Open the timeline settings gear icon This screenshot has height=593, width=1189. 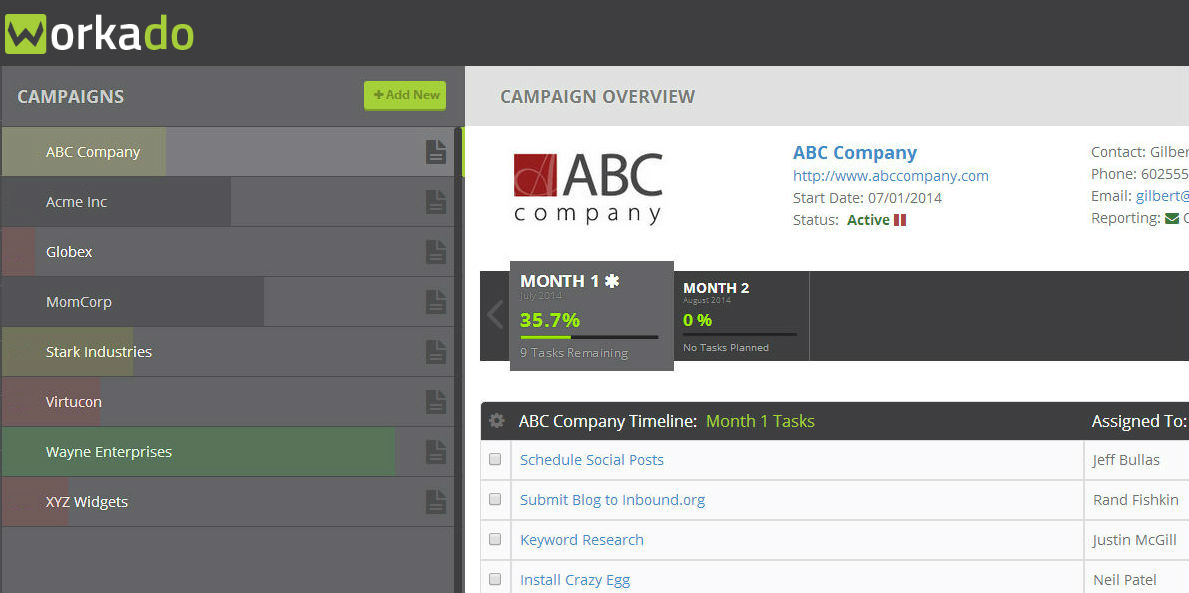(496, 421)
